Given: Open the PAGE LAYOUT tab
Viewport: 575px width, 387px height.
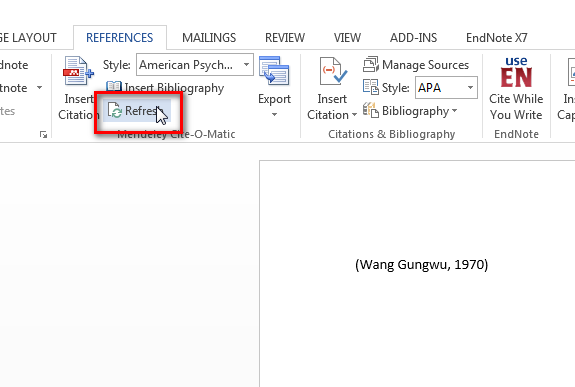Looking at the screenshot, I should [x=28, y=38].
